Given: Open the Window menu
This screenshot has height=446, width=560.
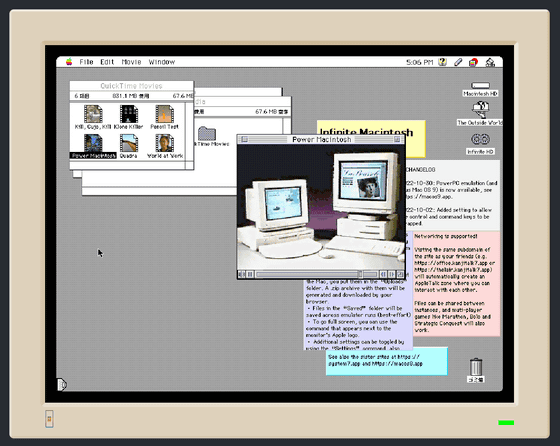Looking at the screenshot, I should (x=162, y=62).
